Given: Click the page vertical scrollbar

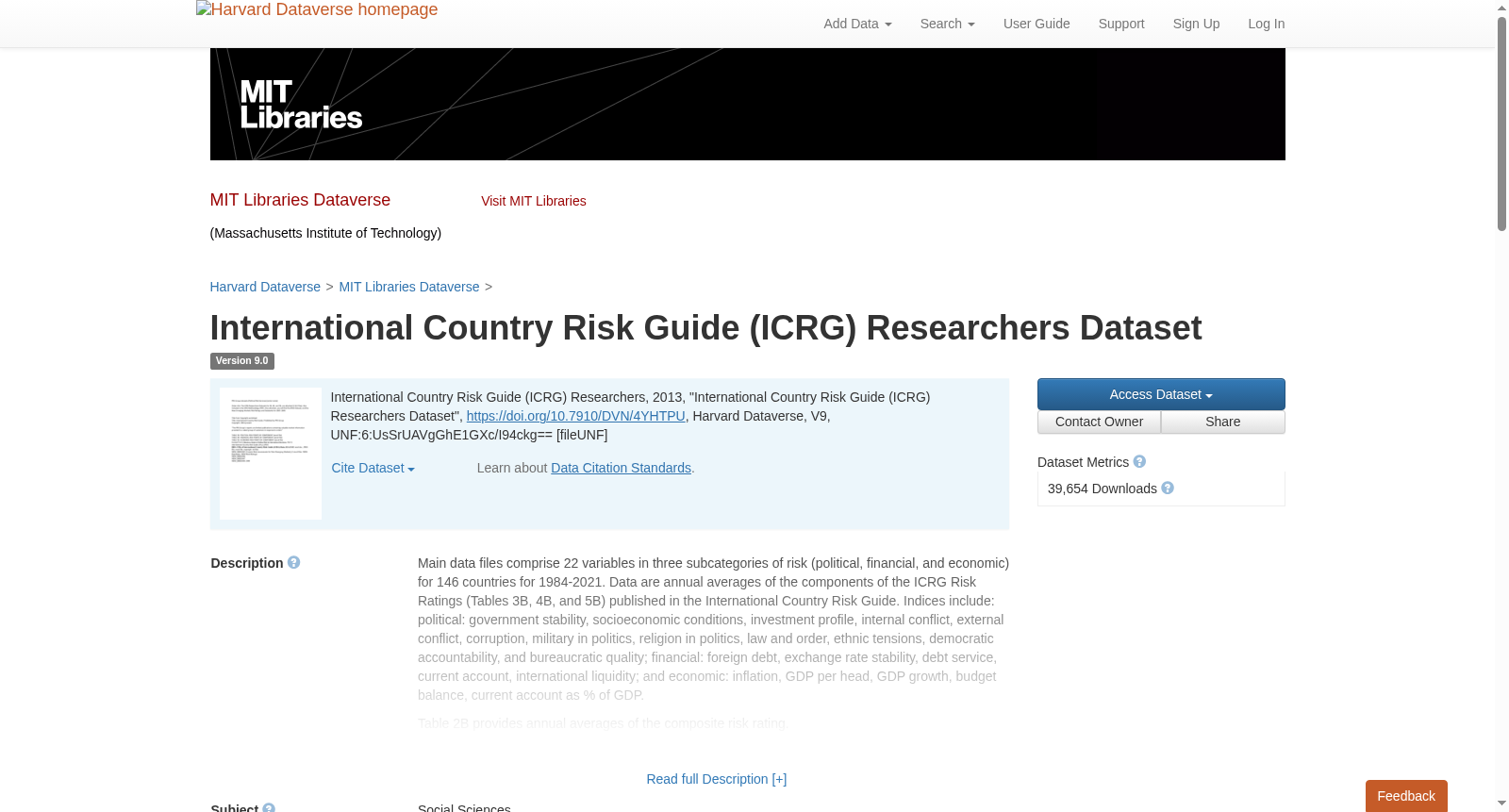Looking at the screenshot, I should coord(1501,124).
